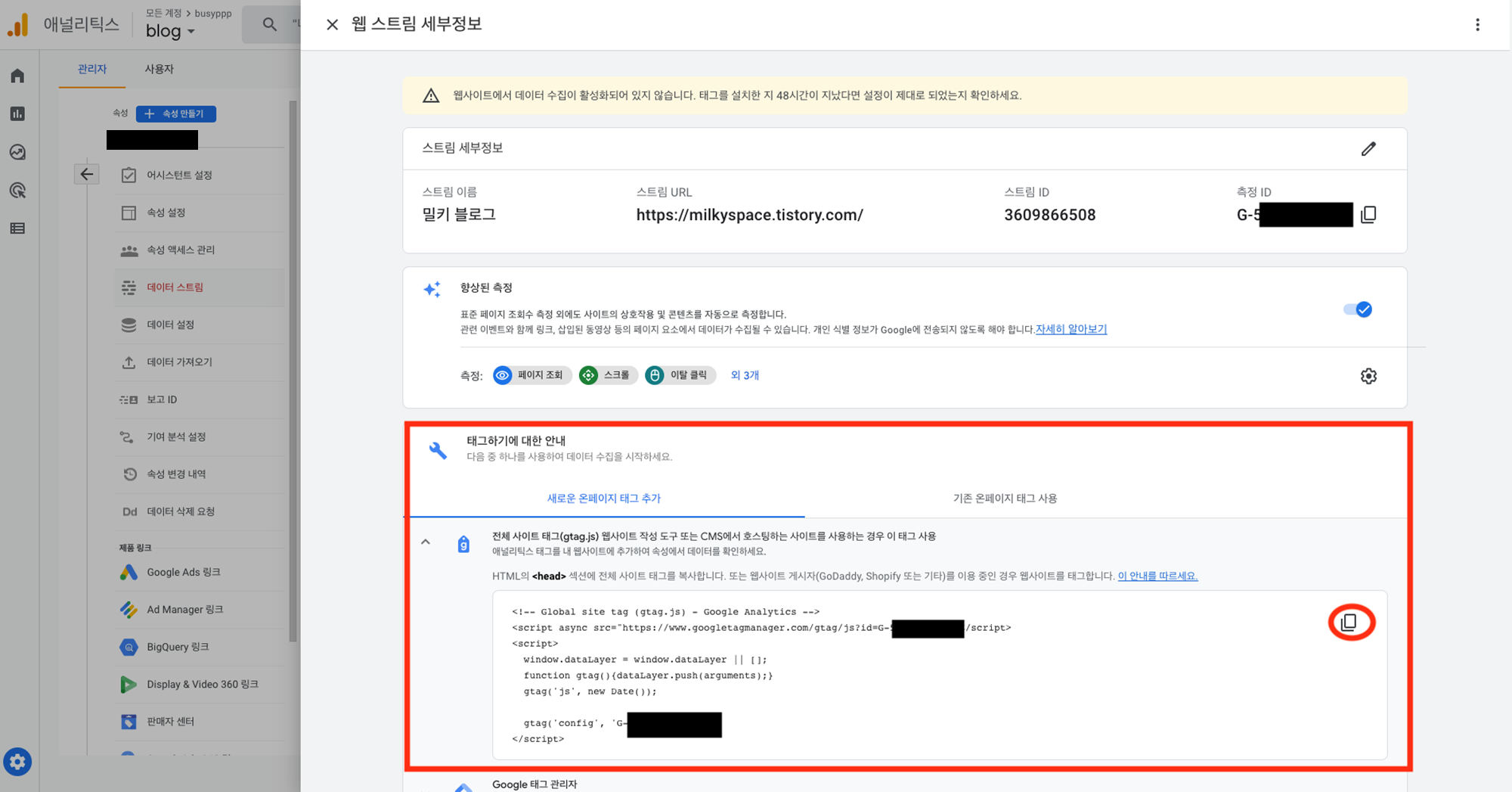Open 보고 ID menu item

coord(200,399)
